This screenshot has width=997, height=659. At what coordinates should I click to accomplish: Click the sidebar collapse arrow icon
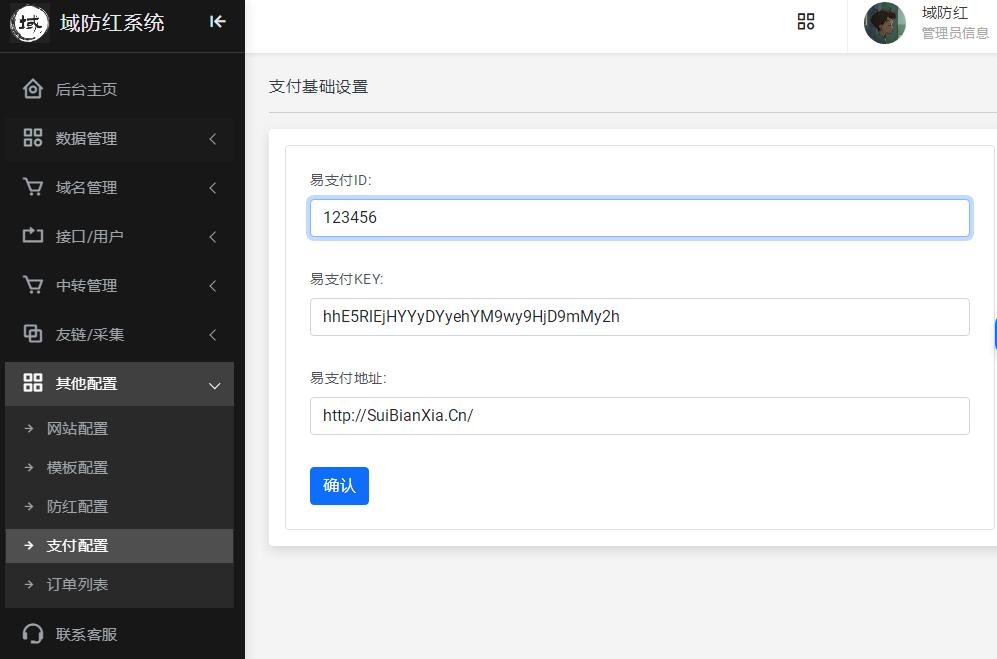click(x=217, y=21)
